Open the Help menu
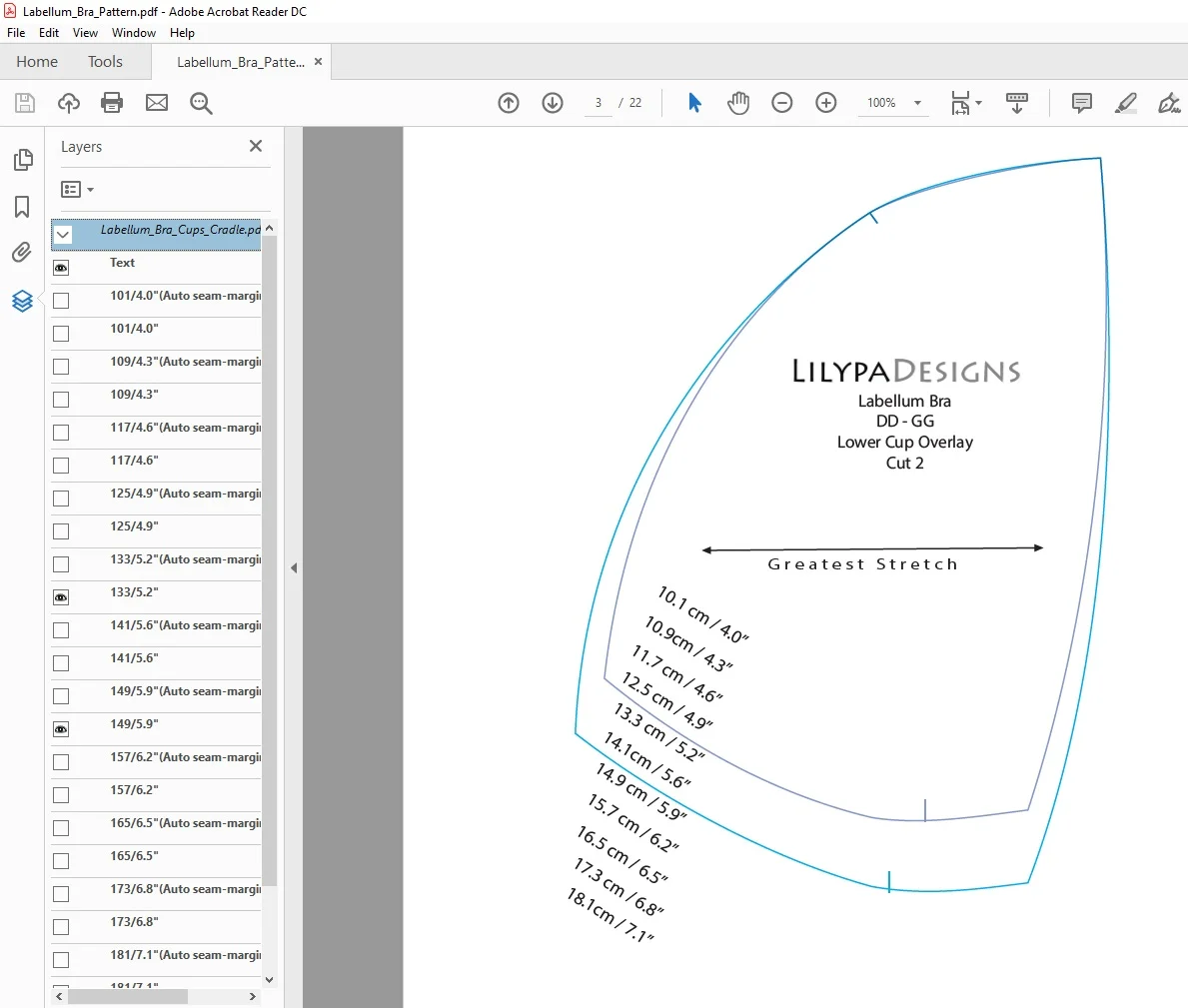Screen dimensions: 1188x1008 tap(182, 33)
